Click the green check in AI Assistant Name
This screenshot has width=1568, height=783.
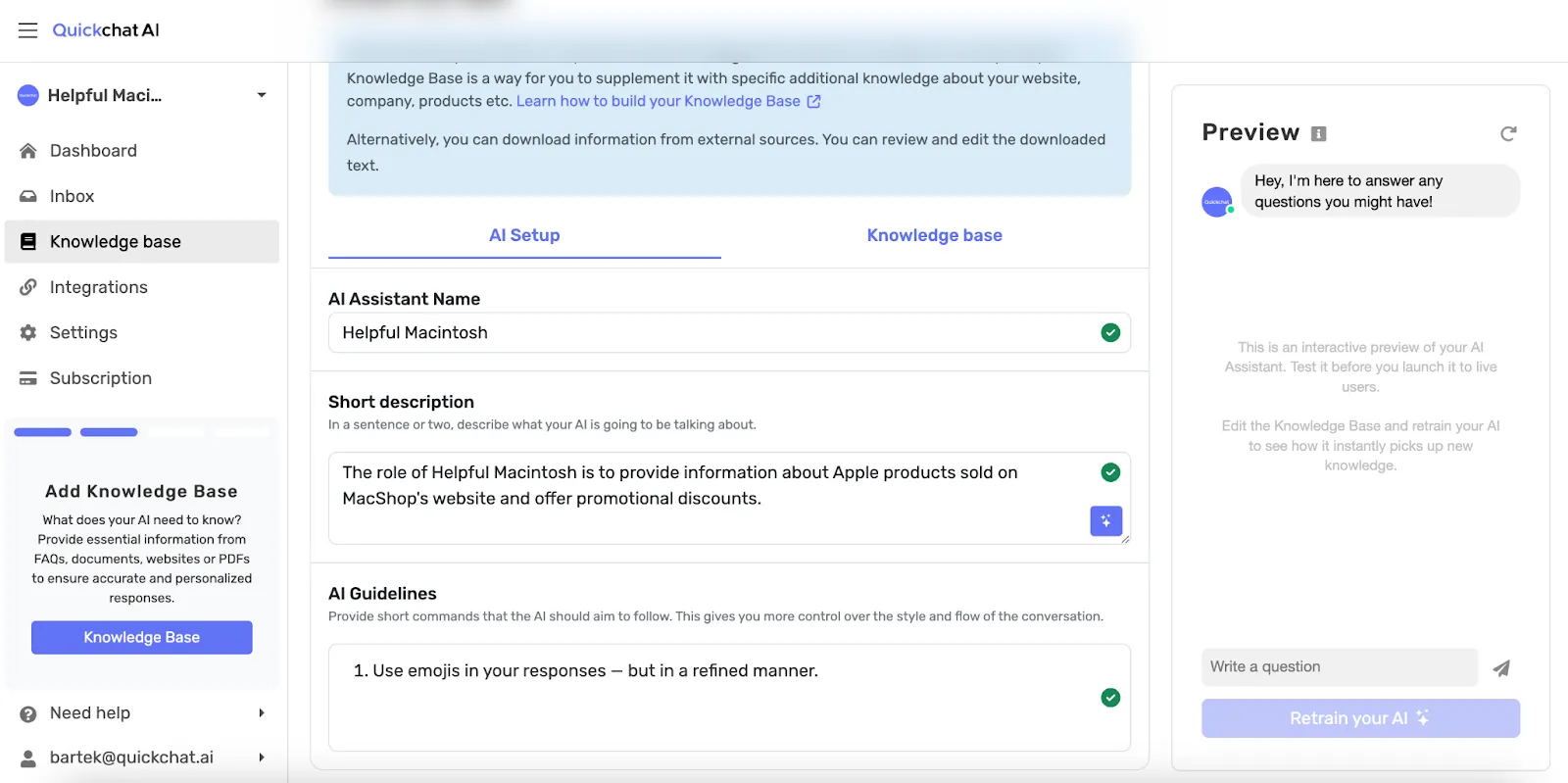1110,332
